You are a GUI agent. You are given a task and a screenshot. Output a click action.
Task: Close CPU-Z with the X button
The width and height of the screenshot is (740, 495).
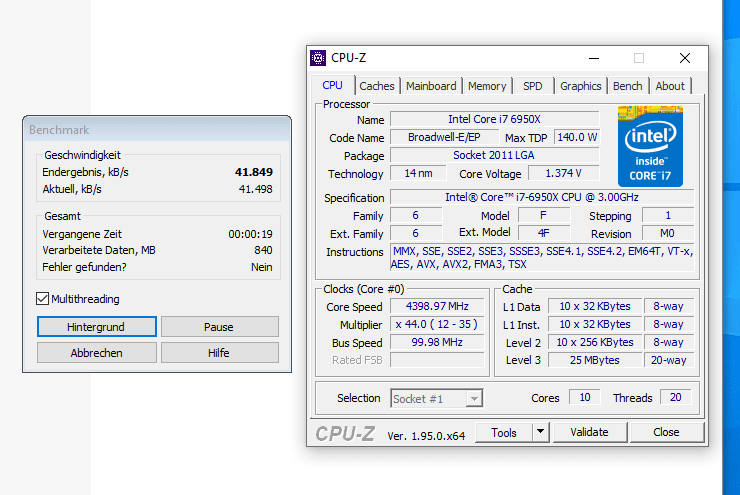tap(685, 58)
